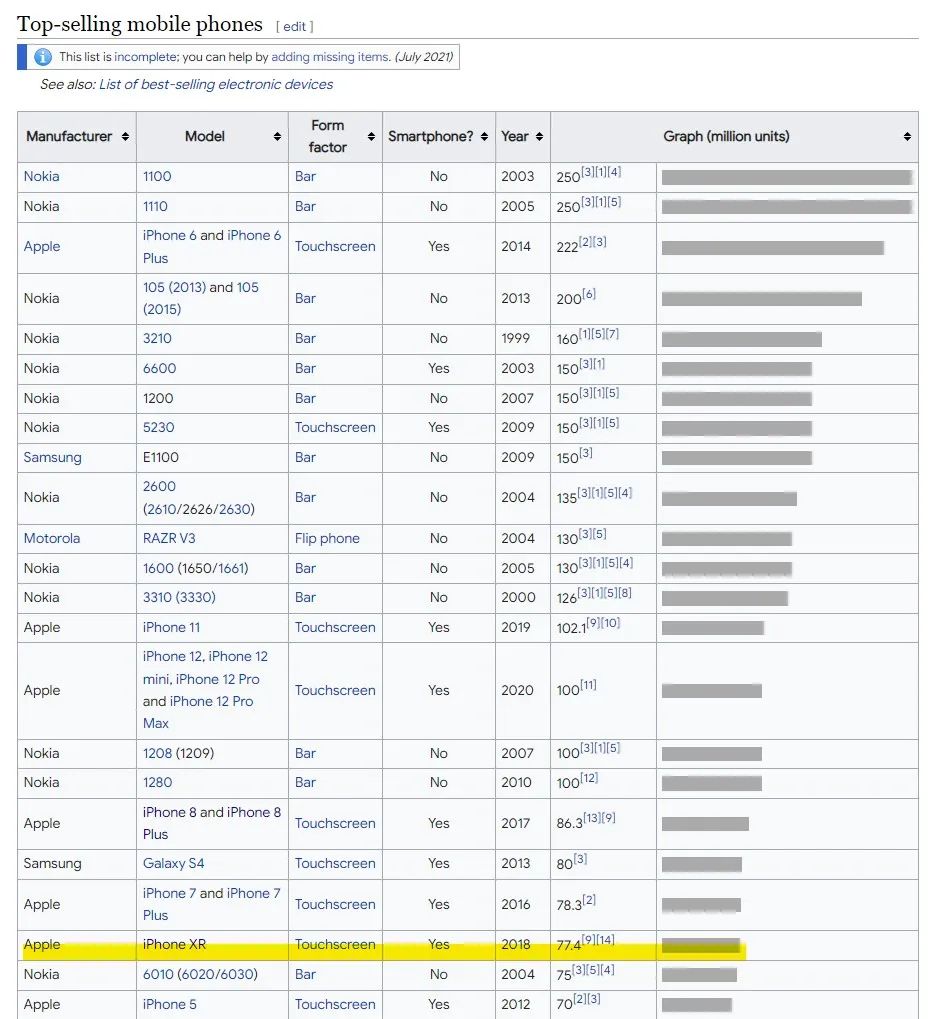The height and width of the screenshot is (1019, 931).
Task: Click the 'incomplete' link in notice
Action: 144,57
